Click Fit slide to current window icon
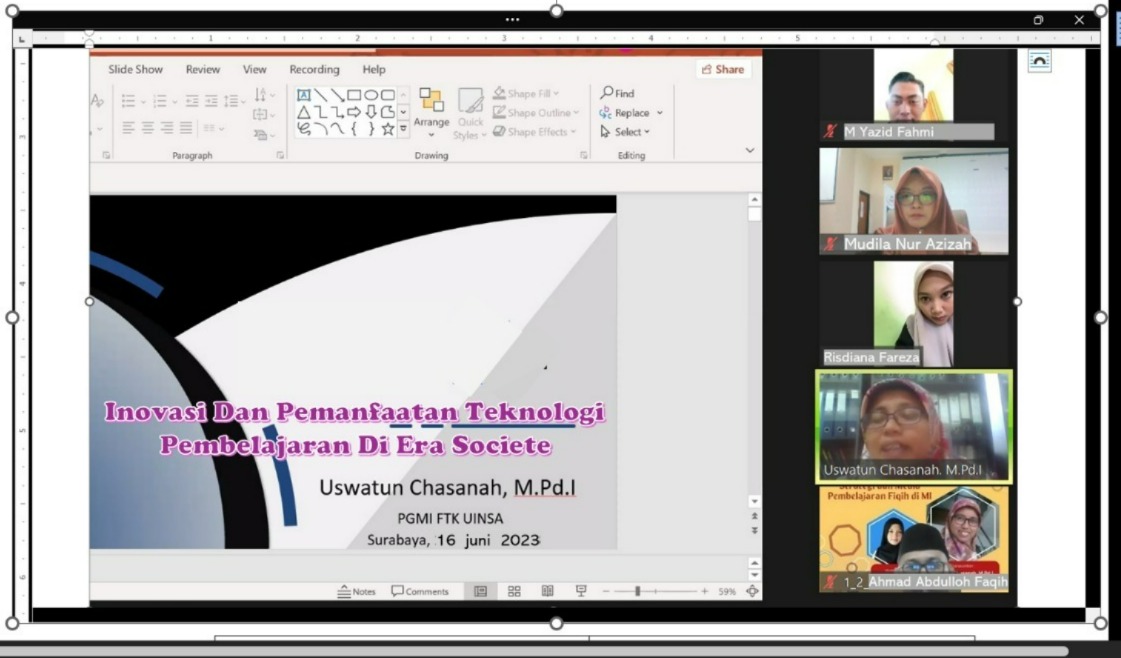1121x658 pixels. click(x=752, y=592)
